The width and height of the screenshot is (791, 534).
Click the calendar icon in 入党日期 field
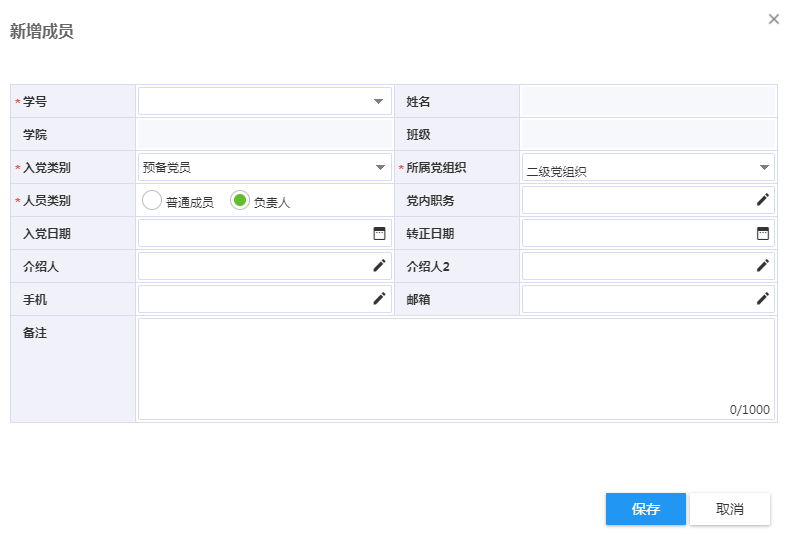tap(379, 233)
